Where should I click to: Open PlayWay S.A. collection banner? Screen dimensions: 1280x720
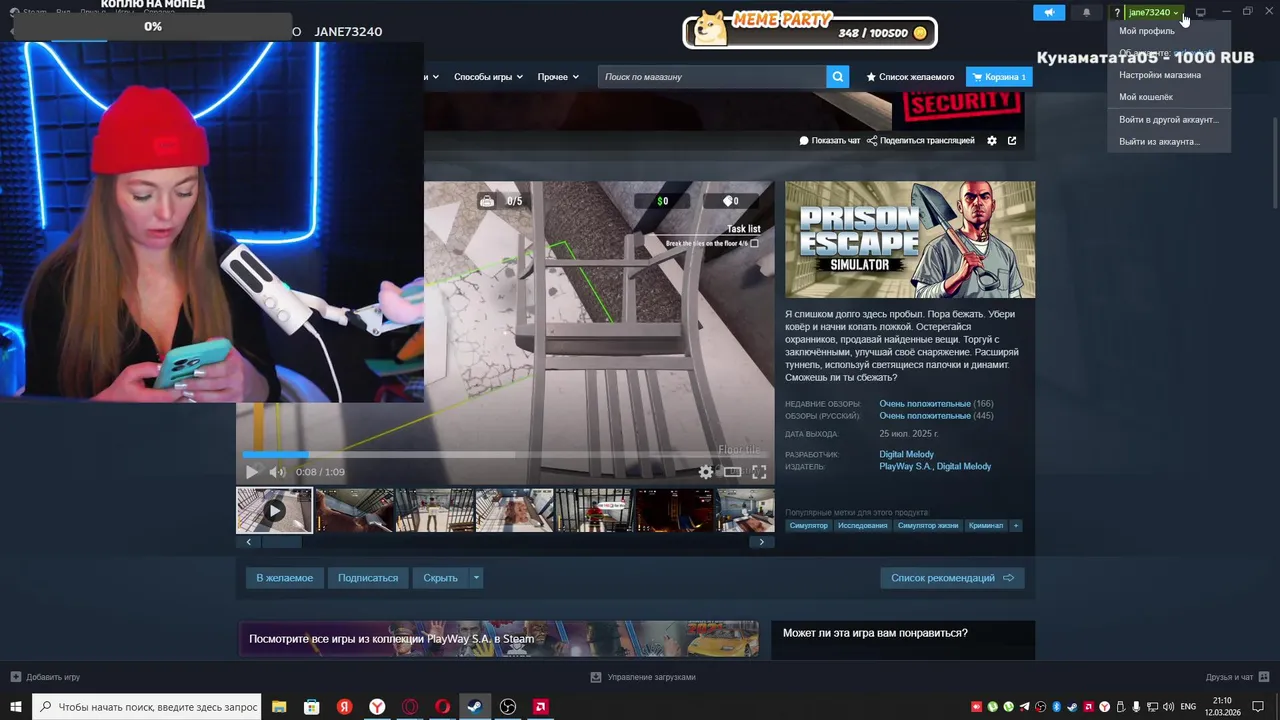[x=498, y=639]
